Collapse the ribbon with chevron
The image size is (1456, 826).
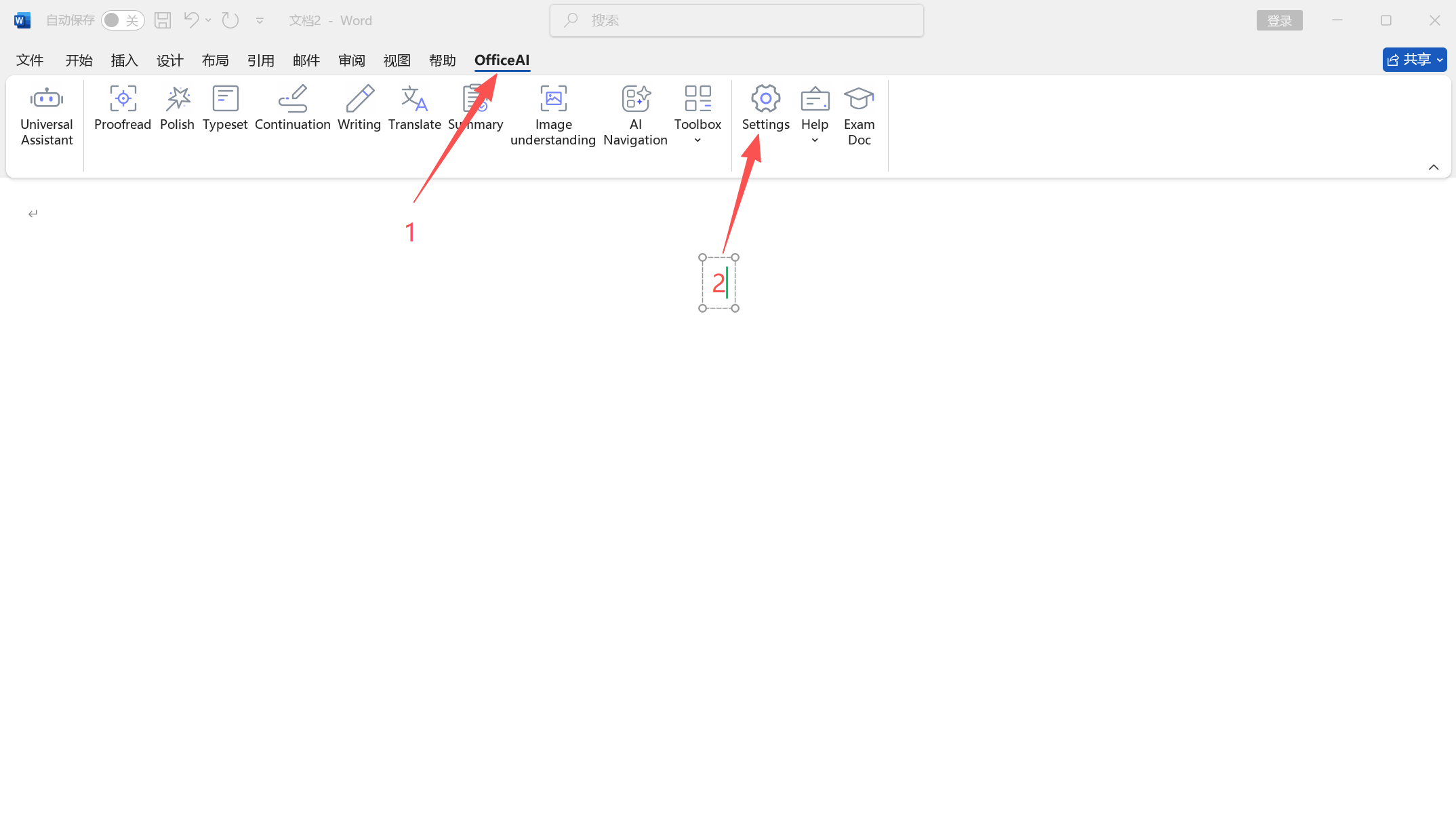pyautogui.click(x=1434, y=167)
